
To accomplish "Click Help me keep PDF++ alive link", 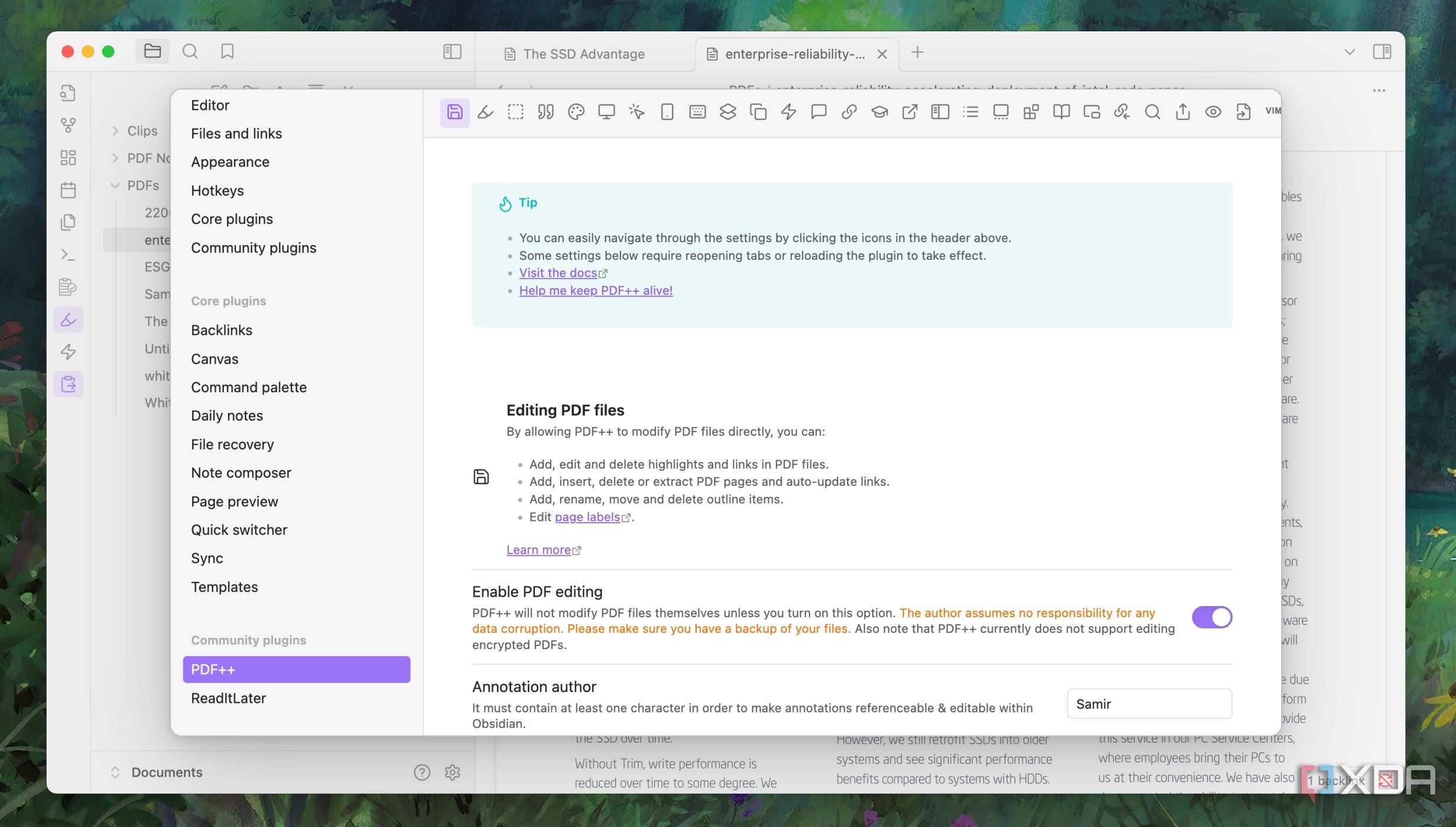I will 596,291.
